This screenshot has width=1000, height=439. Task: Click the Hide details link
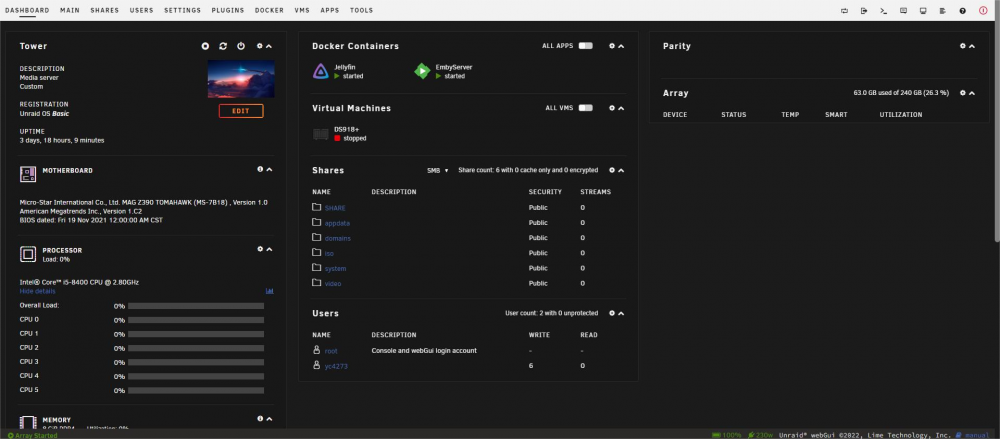(x=38, y=291)
